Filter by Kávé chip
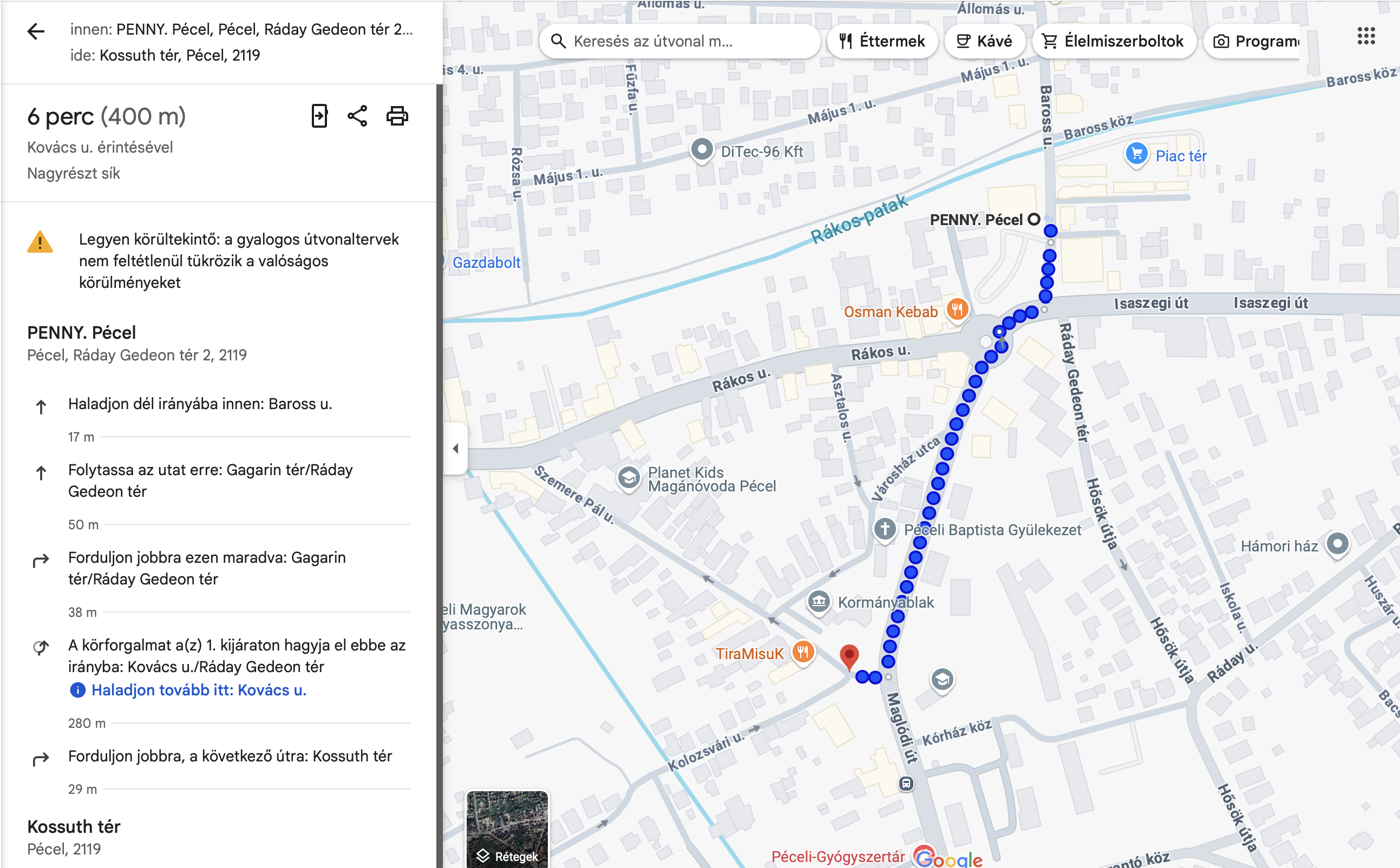The image size is (1400, 868). point(984,41)
